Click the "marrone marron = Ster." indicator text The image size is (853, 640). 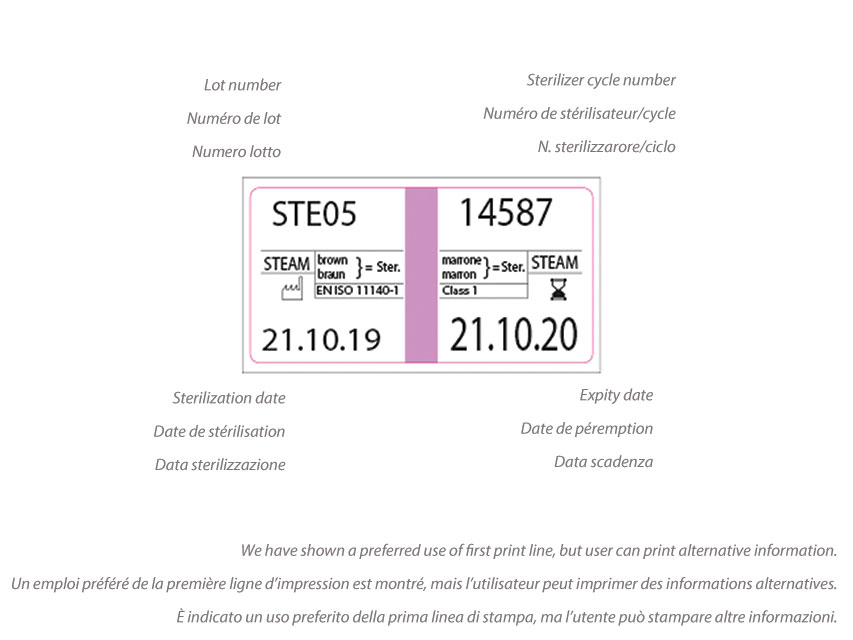(482, 265)
